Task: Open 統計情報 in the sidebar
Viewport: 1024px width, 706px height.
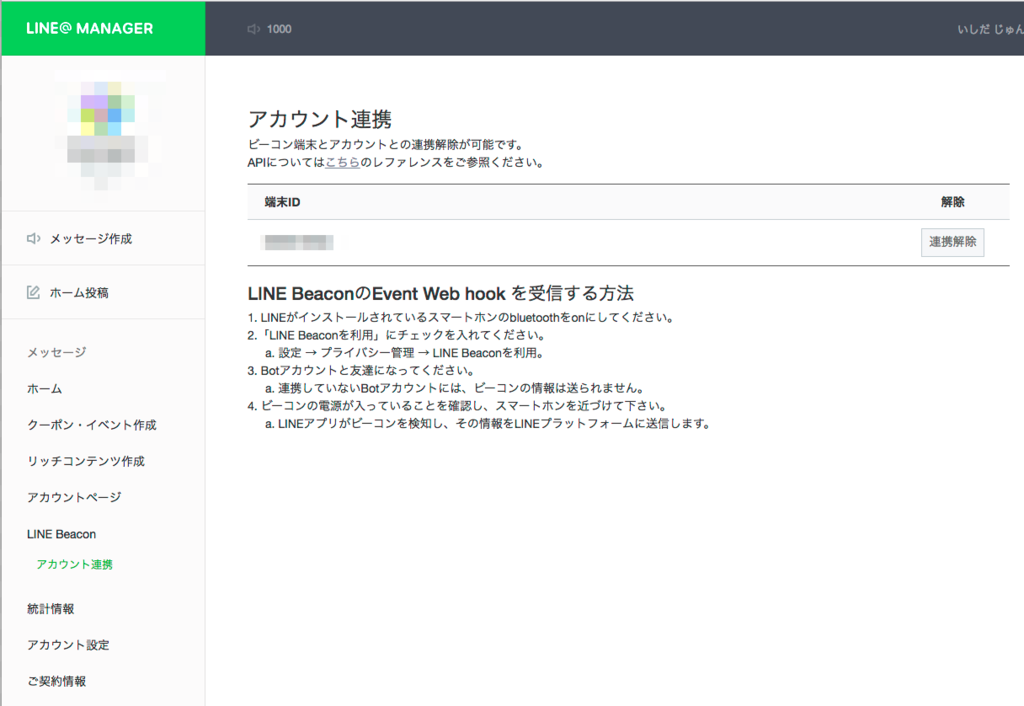Action: click(50, 609)
